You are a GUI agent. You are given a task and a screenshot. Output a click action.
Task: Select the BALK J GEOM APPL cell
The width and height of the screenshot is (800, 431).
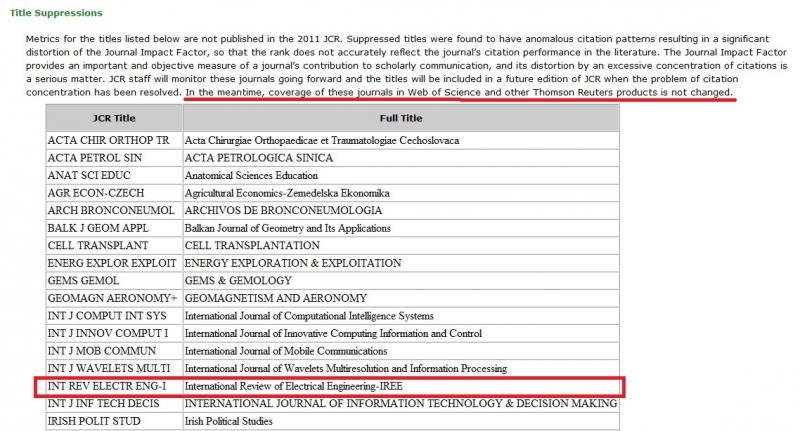click(x=114, y=228)
